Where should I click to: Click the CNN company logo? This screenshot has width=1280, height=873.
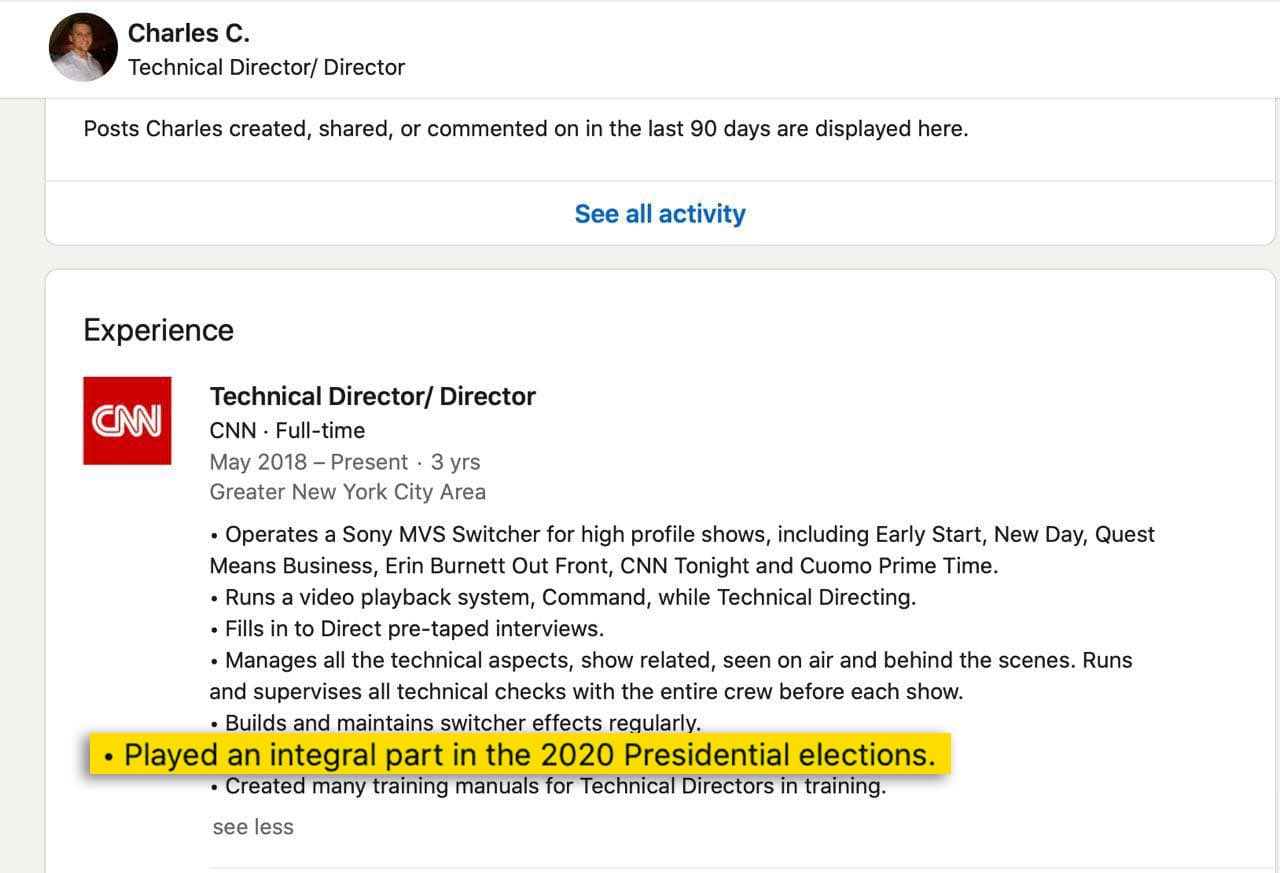point(127,421)
